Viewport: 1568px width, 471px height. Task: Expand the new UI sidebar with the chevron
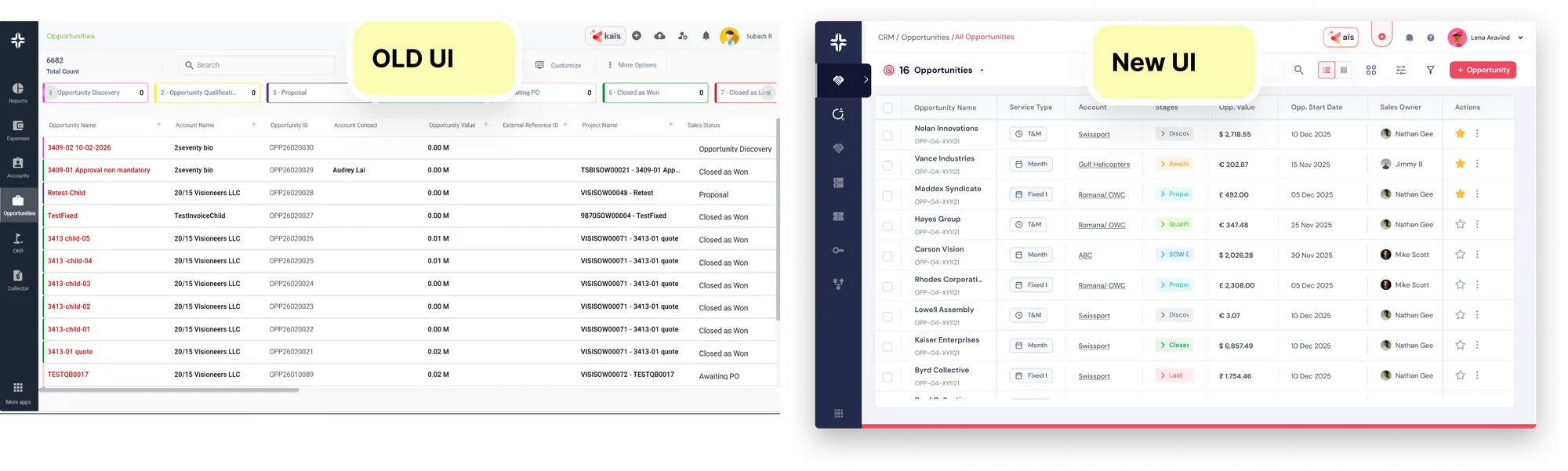(866, 79)
